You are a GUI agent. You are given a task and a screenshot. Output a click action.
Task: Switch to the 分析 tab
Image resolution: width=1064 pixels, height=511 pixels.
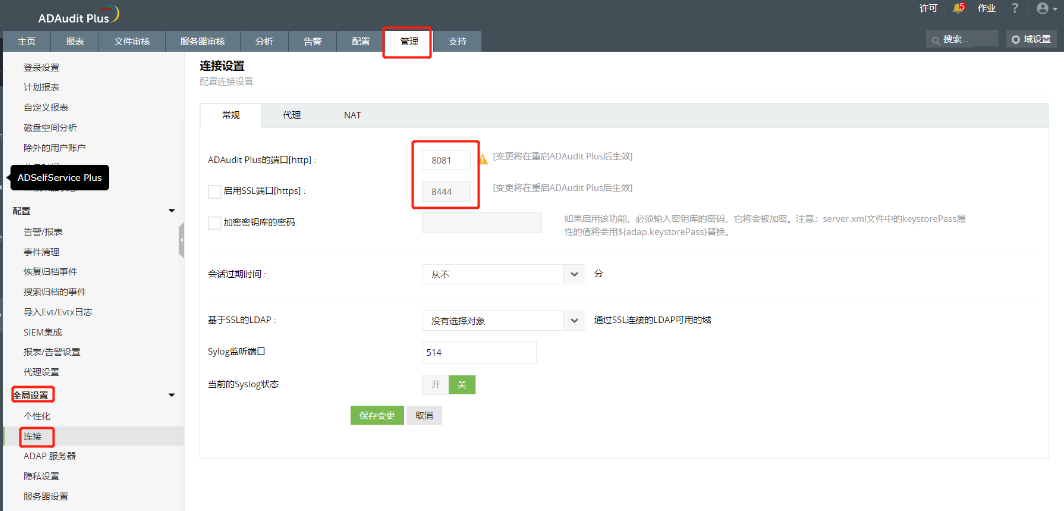tap(264, 41)
